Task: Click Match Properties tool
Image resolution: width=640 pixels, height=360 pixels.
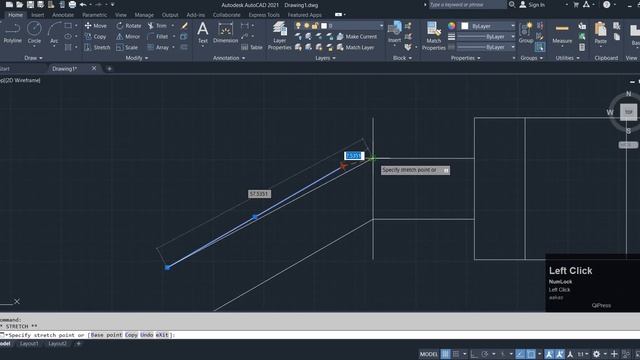Action: tap(433, 36)
